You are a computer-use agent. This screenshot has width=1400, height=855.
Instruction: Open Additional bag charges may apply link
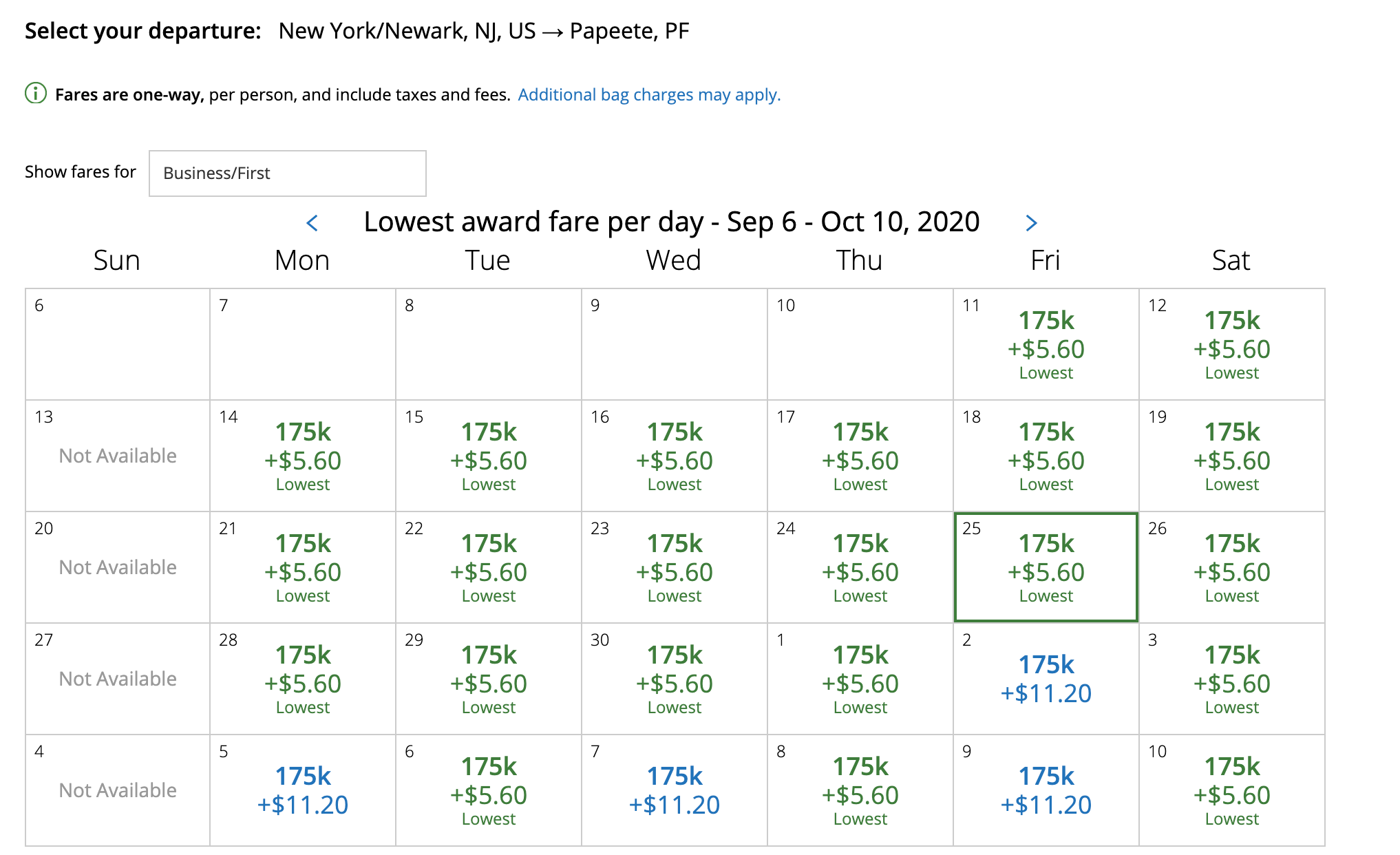tap(649, 94)
